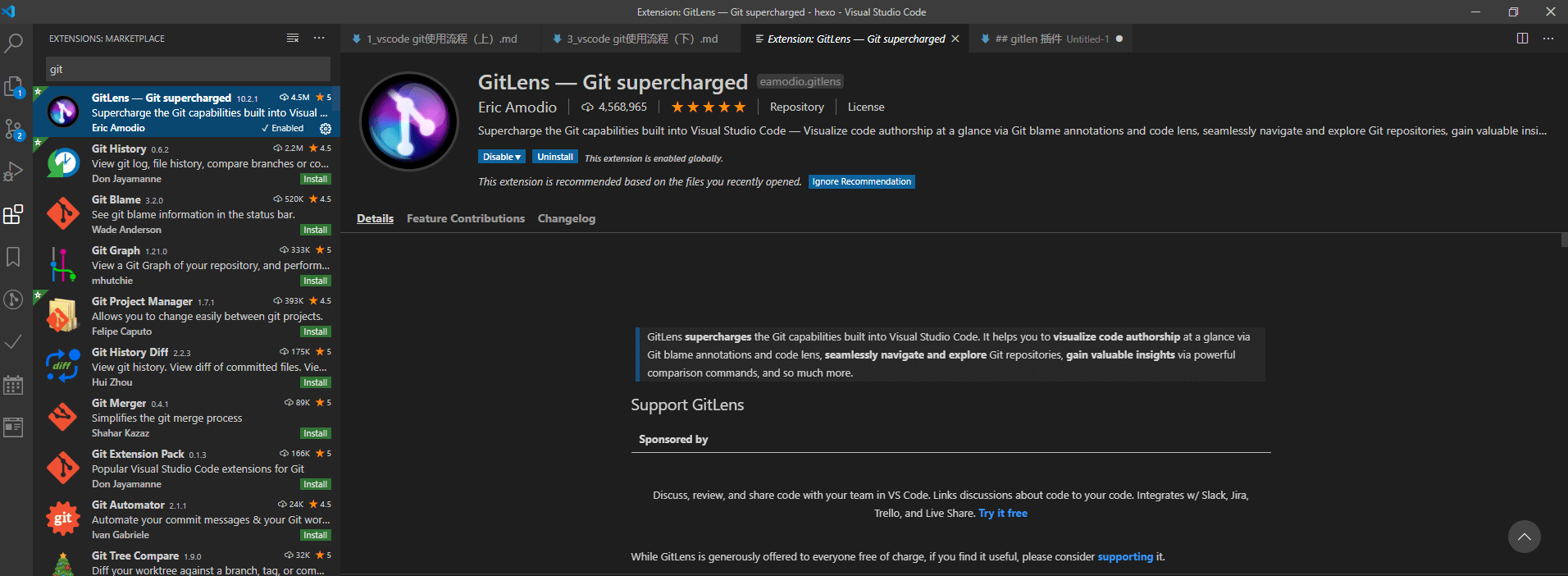Open Eric Amodio publisher link
The image size is (1568, 576).
517,107
